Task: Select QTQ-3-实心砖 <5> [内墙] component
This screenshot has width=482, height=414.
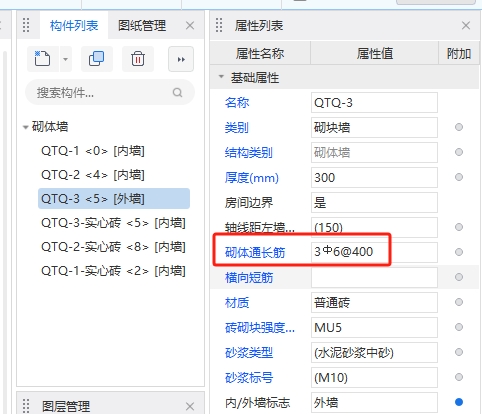Action: point(113,223)
